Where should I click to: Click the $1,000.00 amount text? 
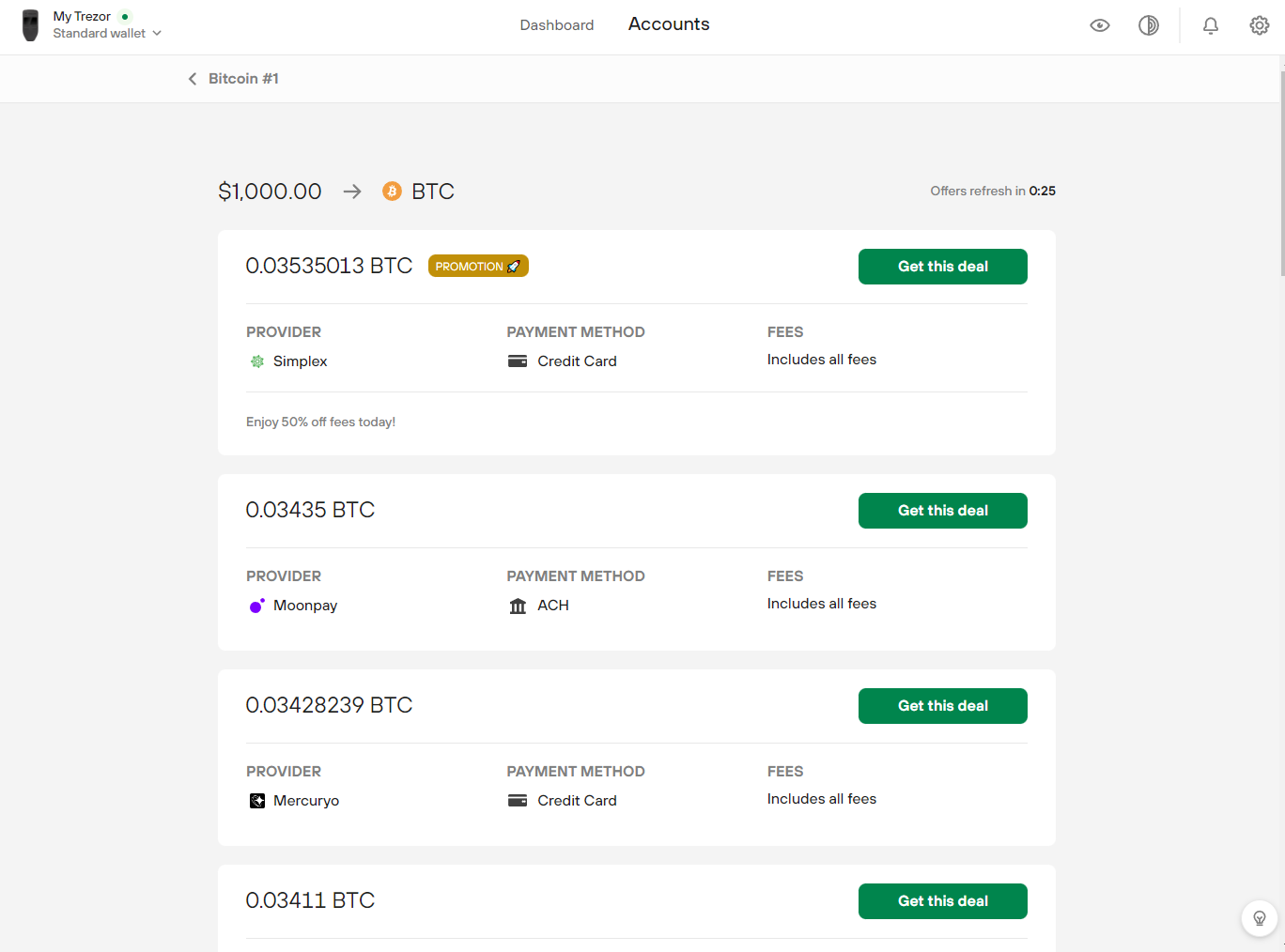click(x=270, y=192)
